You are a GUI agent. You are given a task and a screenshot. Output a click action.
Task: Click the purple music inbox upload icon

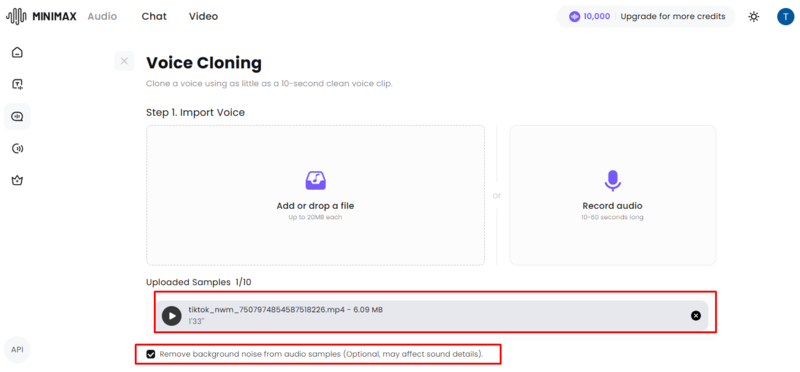click(315, 181)
